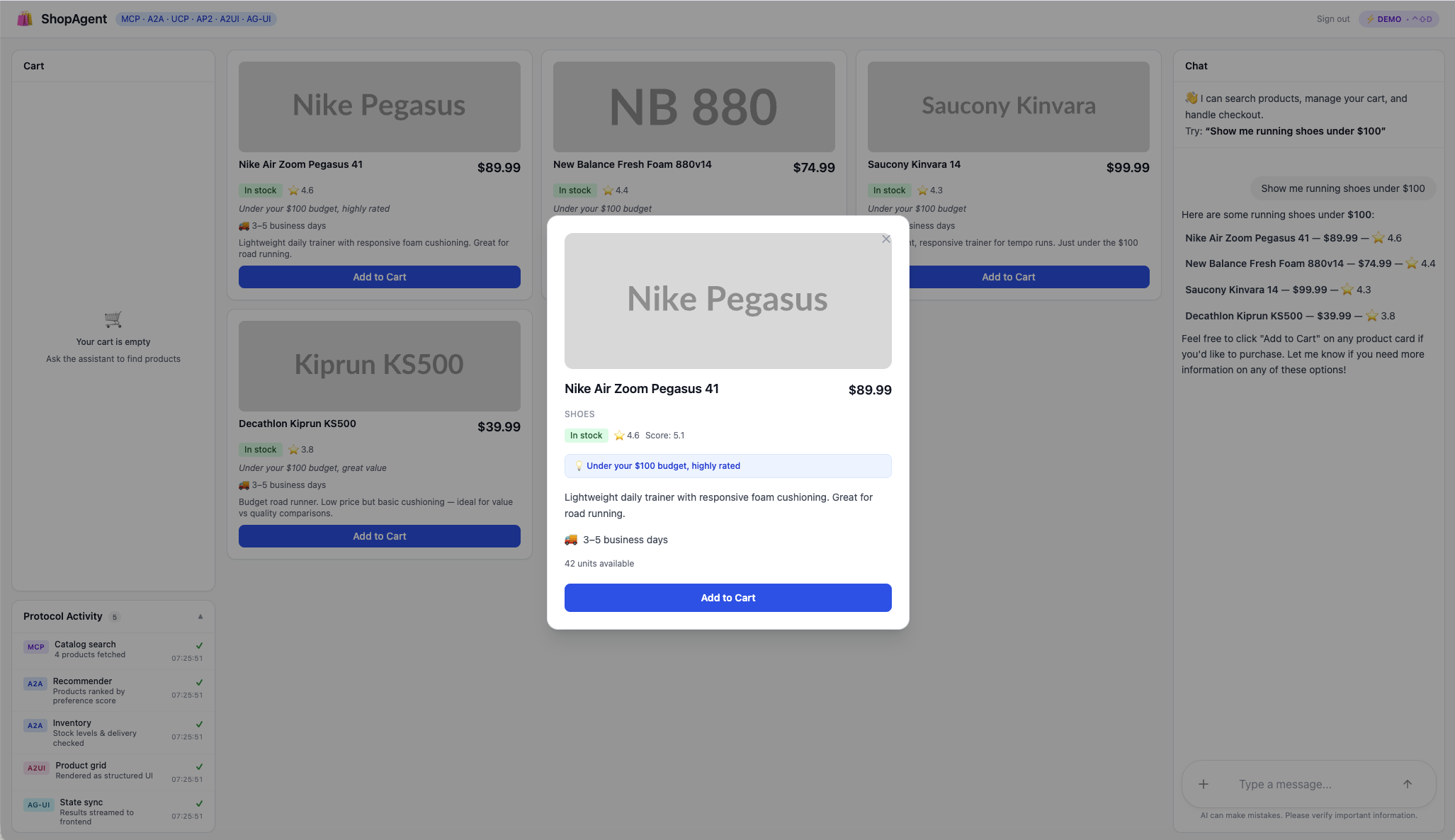
Task: Click the ShopAgent shopping bag logo
Action: point(26,18)
